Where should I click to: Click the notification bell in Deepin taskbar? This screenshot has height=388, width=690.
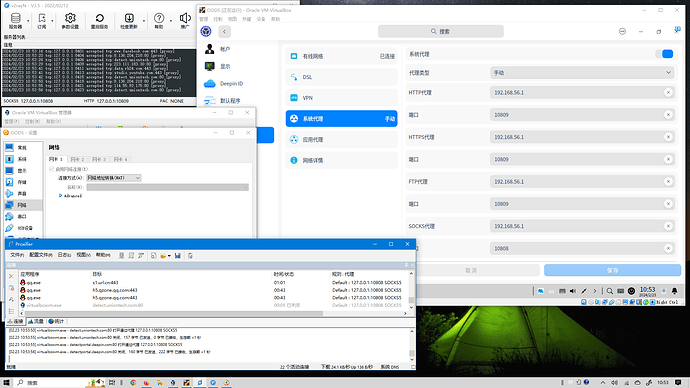point(674,291)
